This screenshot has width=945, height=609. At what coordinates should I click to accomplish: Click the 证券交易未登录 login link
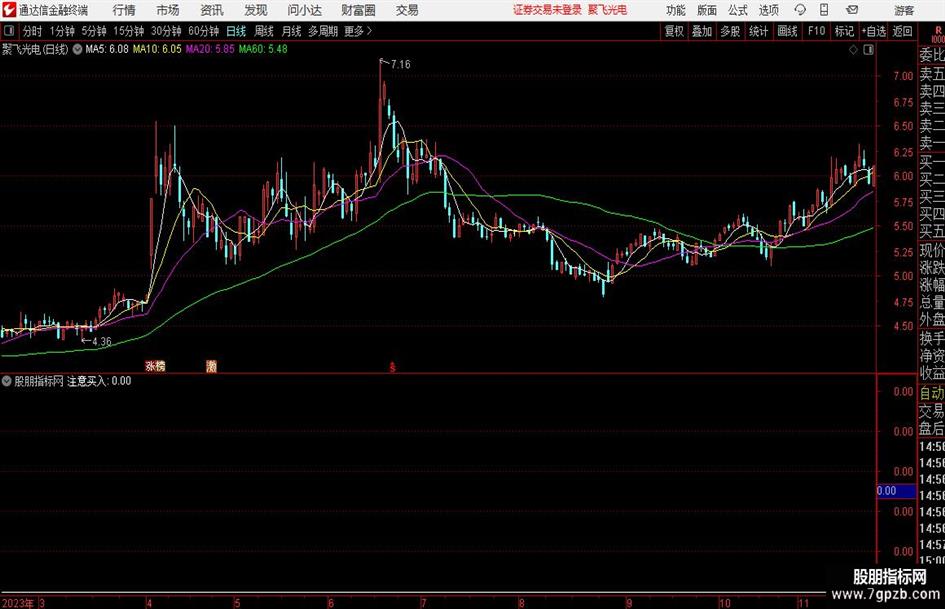pyautogui.click(x=547, y=10)
